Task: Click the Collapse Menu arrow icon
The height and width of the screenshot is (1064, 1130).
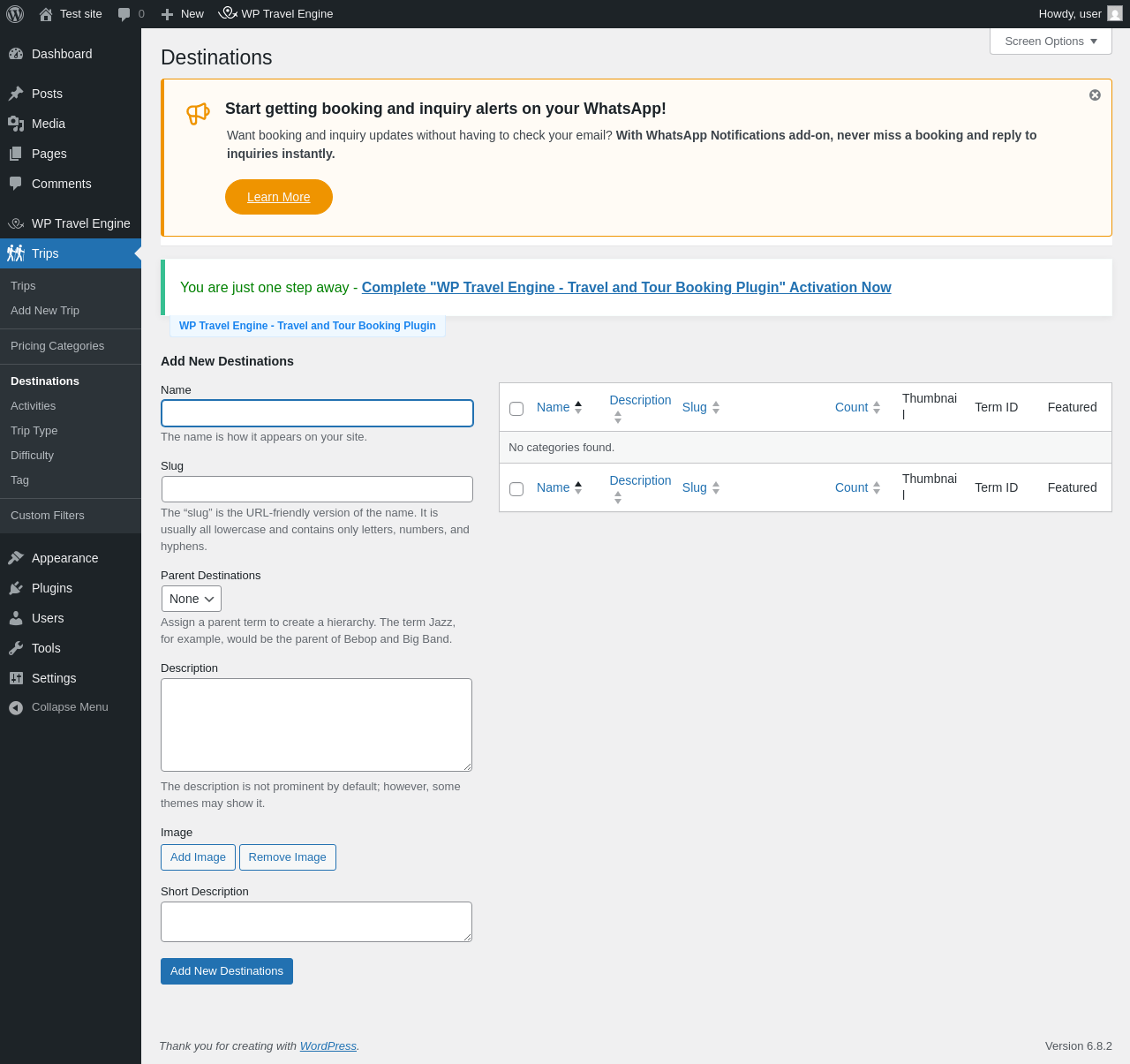Action: 16,707
